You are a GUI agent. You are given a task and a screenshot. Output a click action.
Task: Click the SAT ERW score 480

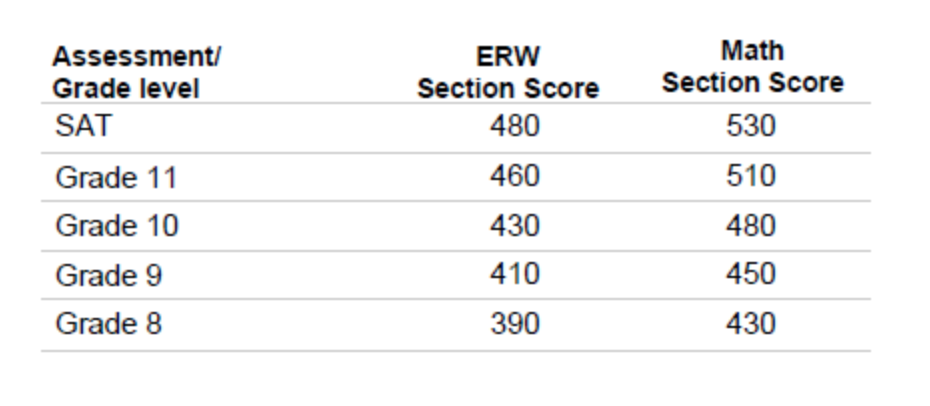pyautogui.click(x=514, y=127)
